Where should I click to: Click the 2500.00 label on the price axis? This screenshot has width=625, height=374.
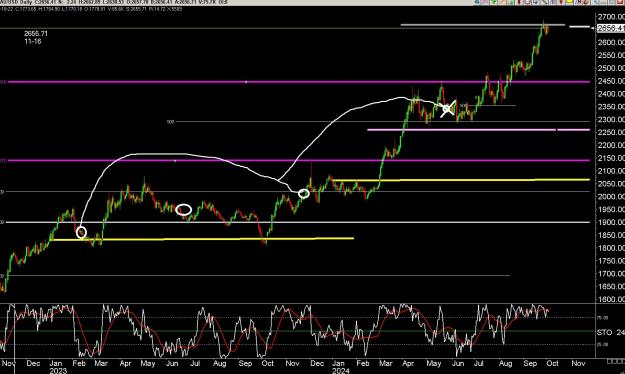click(x=611, y=68)
